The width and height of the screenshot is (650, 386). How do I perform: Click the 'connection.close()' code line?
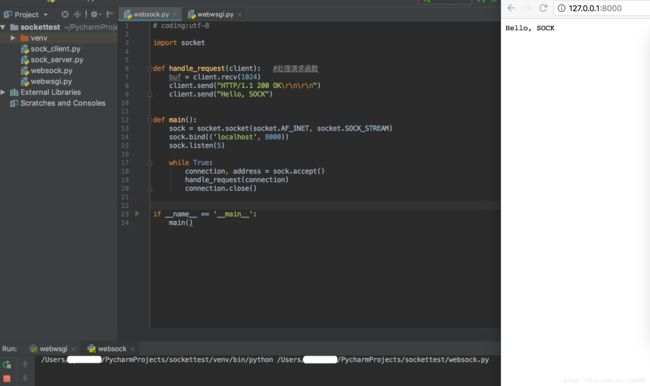(x=221, y=188)
